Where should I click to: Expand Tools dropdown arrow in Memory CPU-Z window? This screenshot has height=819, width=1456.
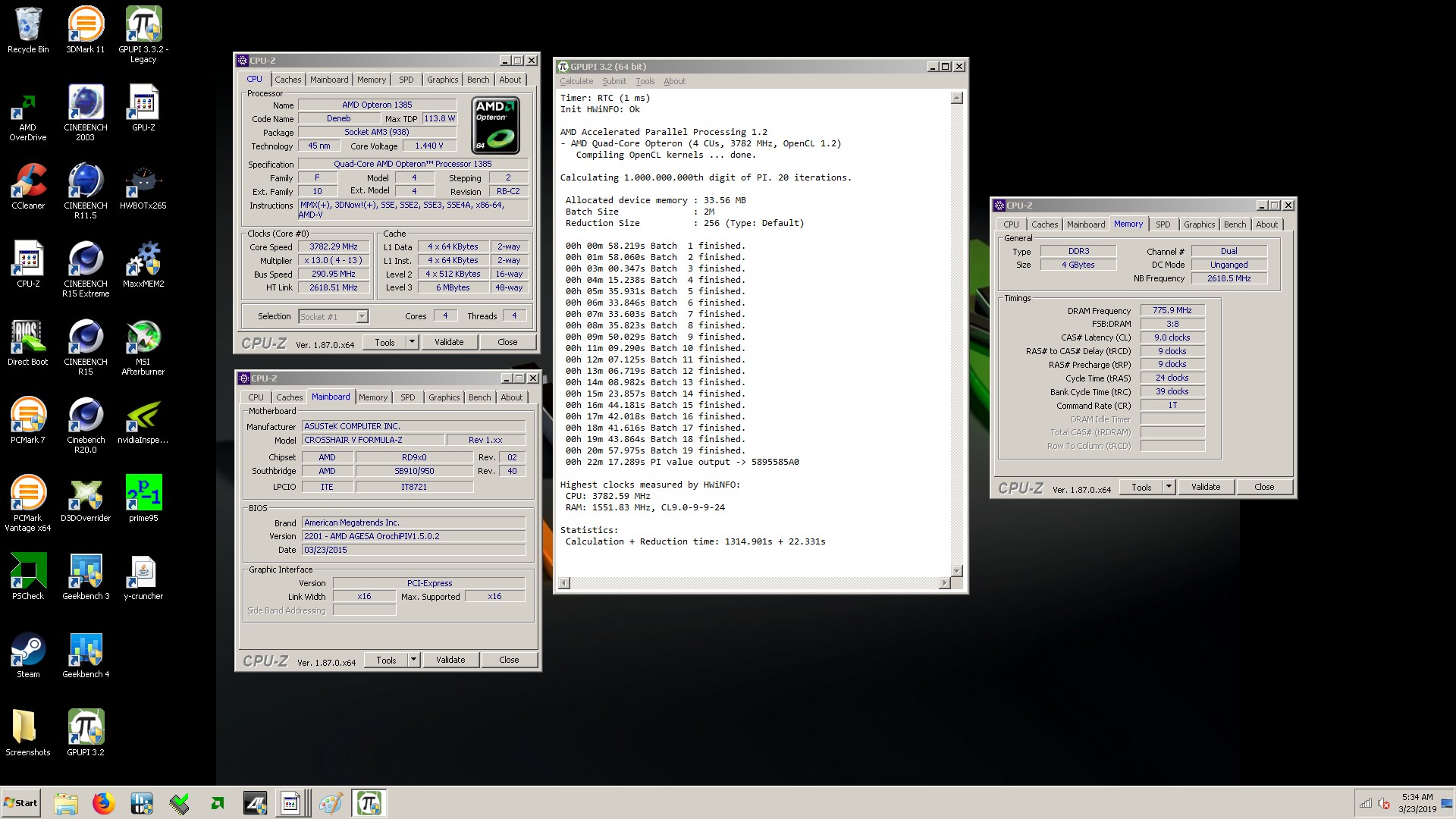point(1169,487)
